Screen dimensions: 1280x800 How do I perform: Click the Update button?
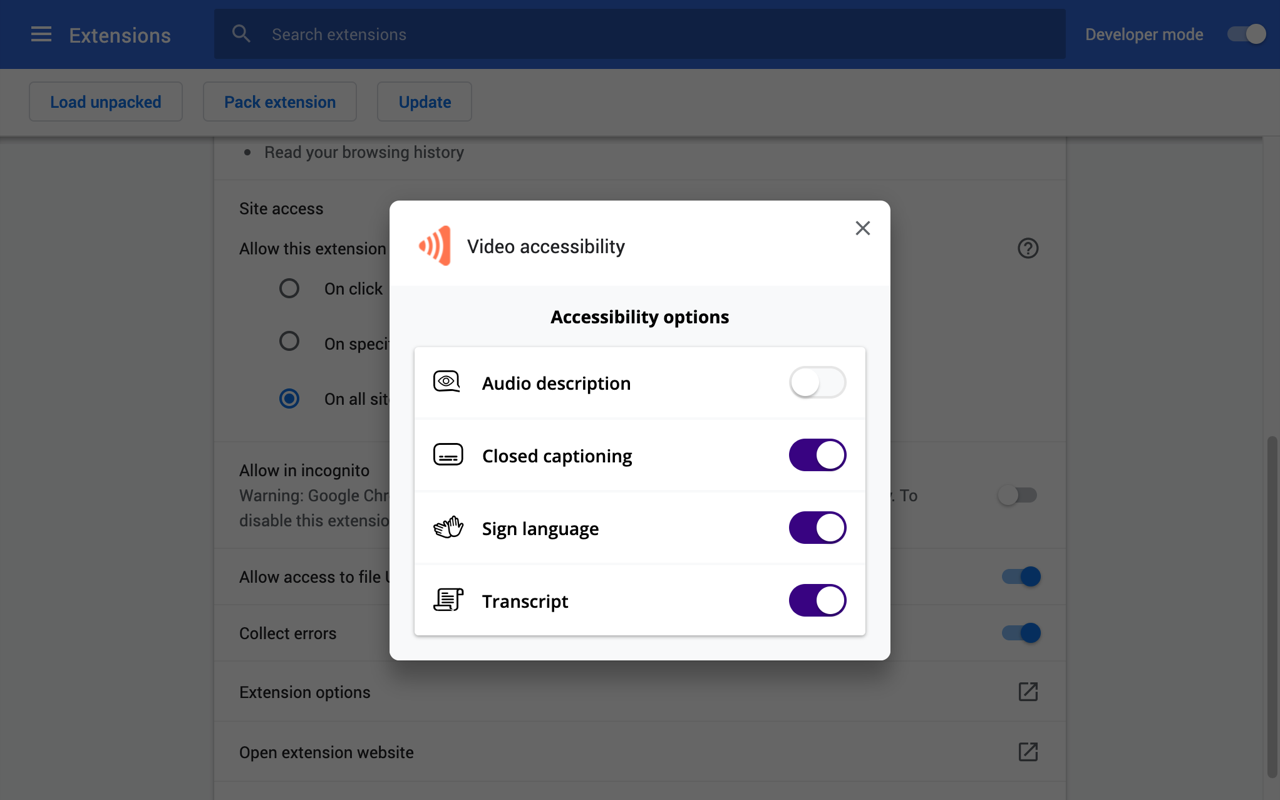(424, 101)
